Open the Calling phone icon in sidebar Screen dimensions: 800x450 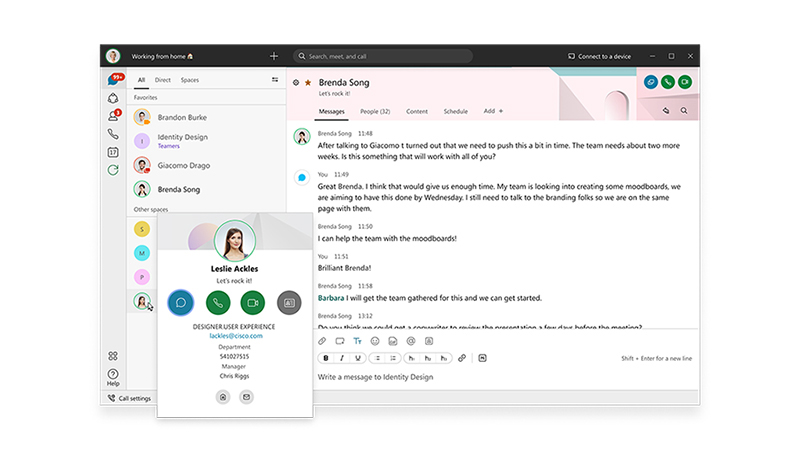pyautogui.click(x=113, y=134)
